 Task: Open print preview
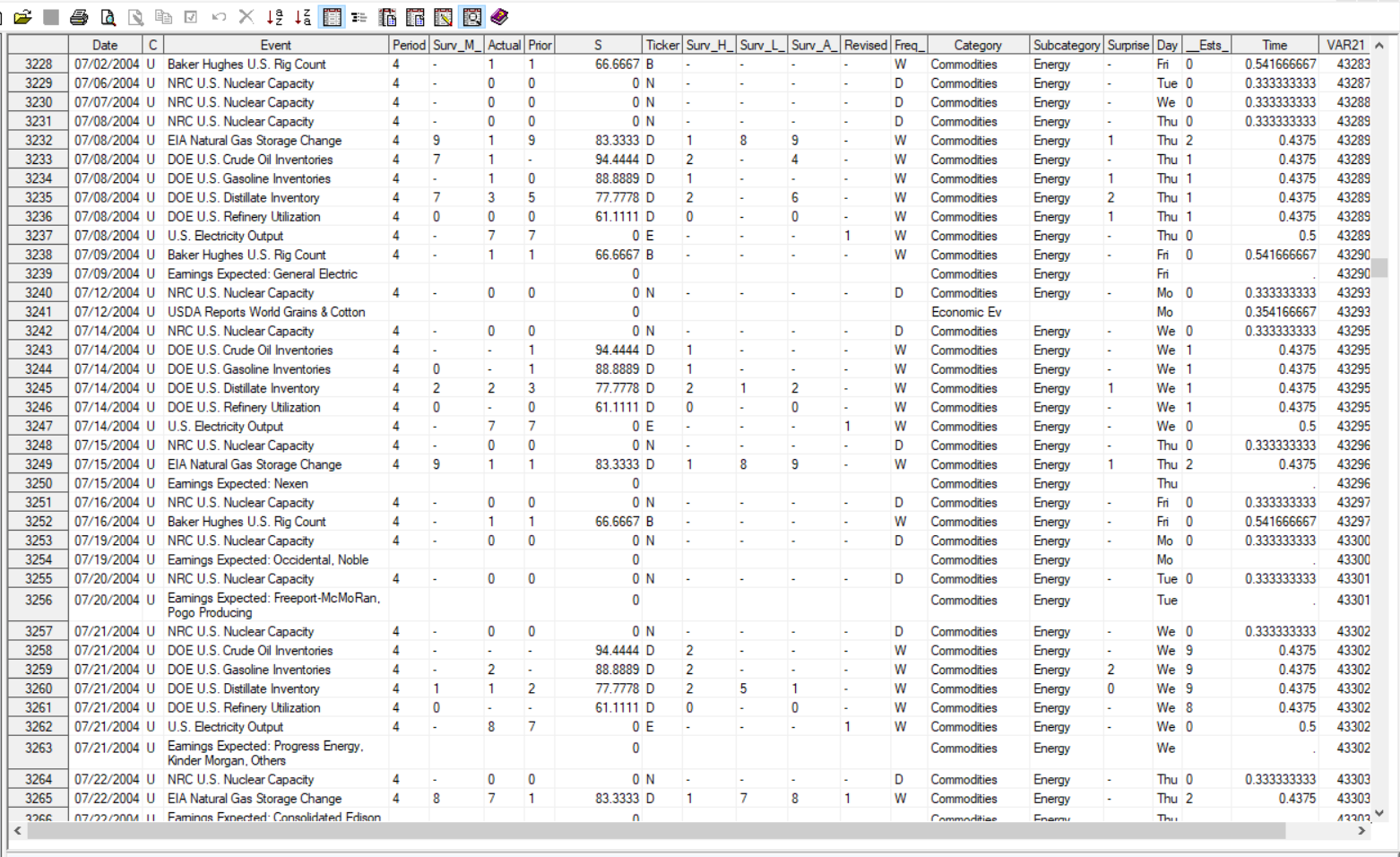107,16
